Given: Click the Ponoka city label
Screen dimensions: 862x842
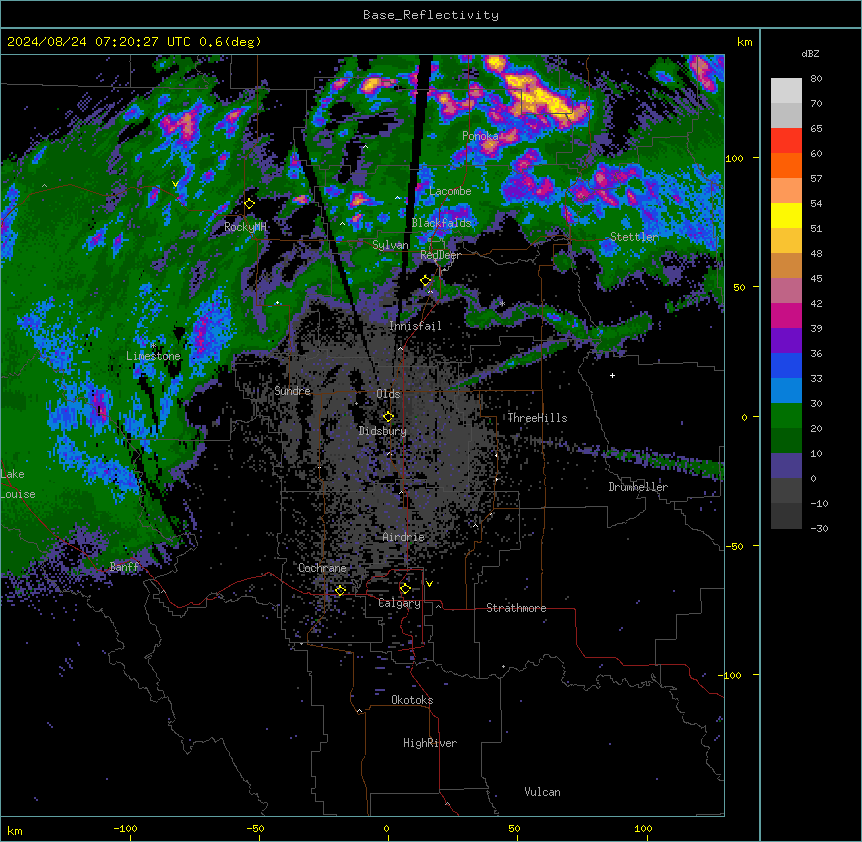Looking at the screenshot, I should tap(480, 136).
